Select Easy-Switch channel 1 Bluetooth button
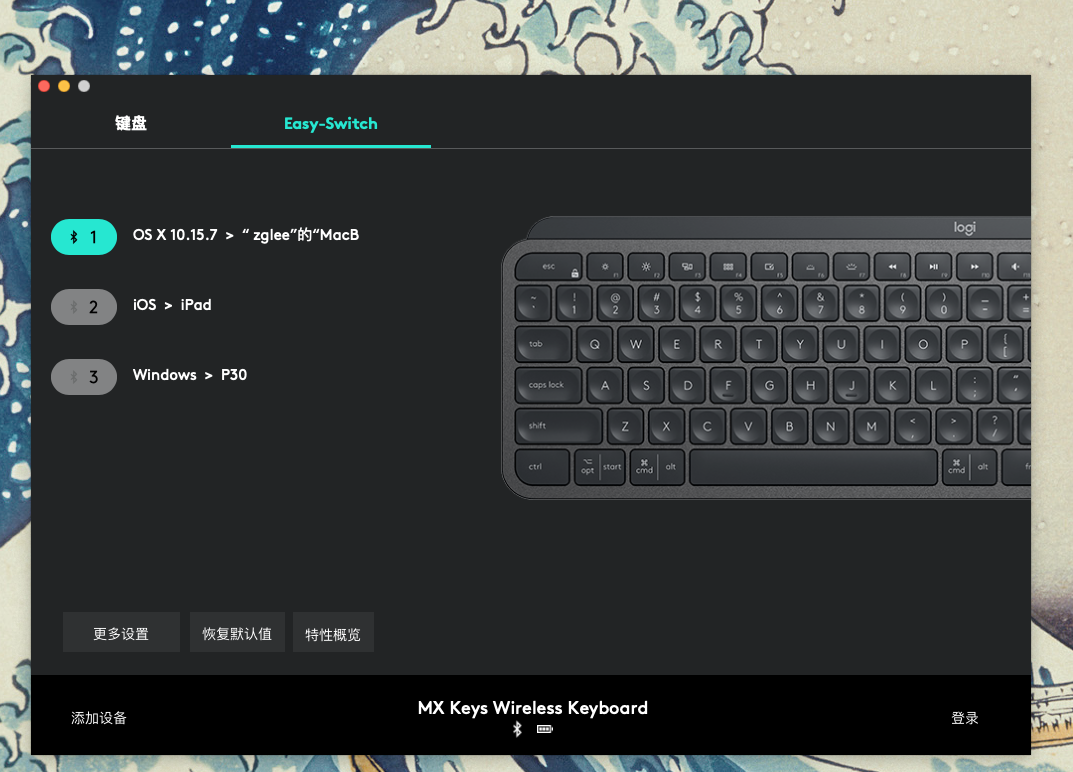 (84, 237)
